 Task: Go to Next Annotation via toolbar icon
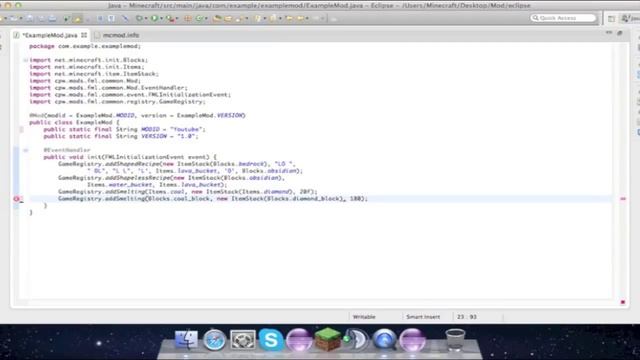pyautogui.click(x=258, y=18)
